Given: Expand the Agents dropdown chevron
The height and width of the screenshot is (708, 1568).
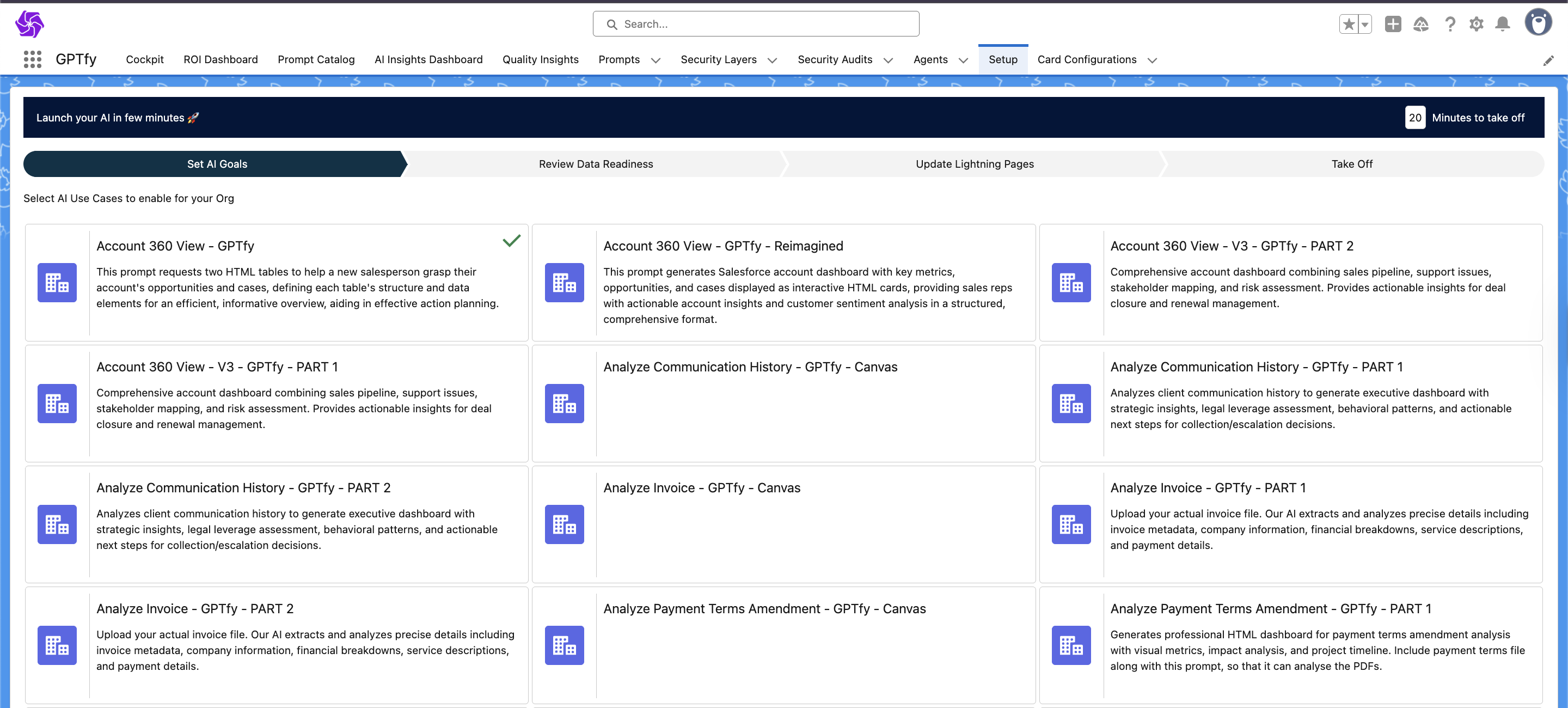Looking at the screenshot, I should (x=963, y=60).
